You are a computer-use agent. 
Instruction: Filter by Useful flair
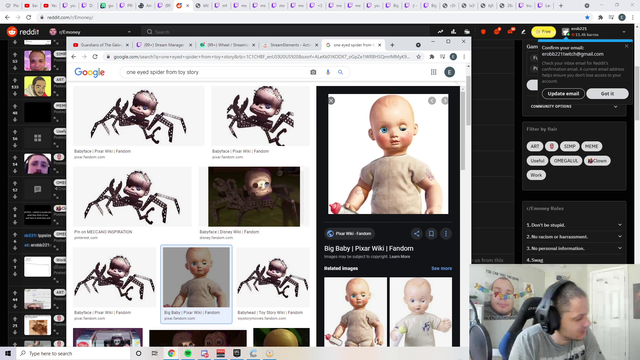click(537, 160)
